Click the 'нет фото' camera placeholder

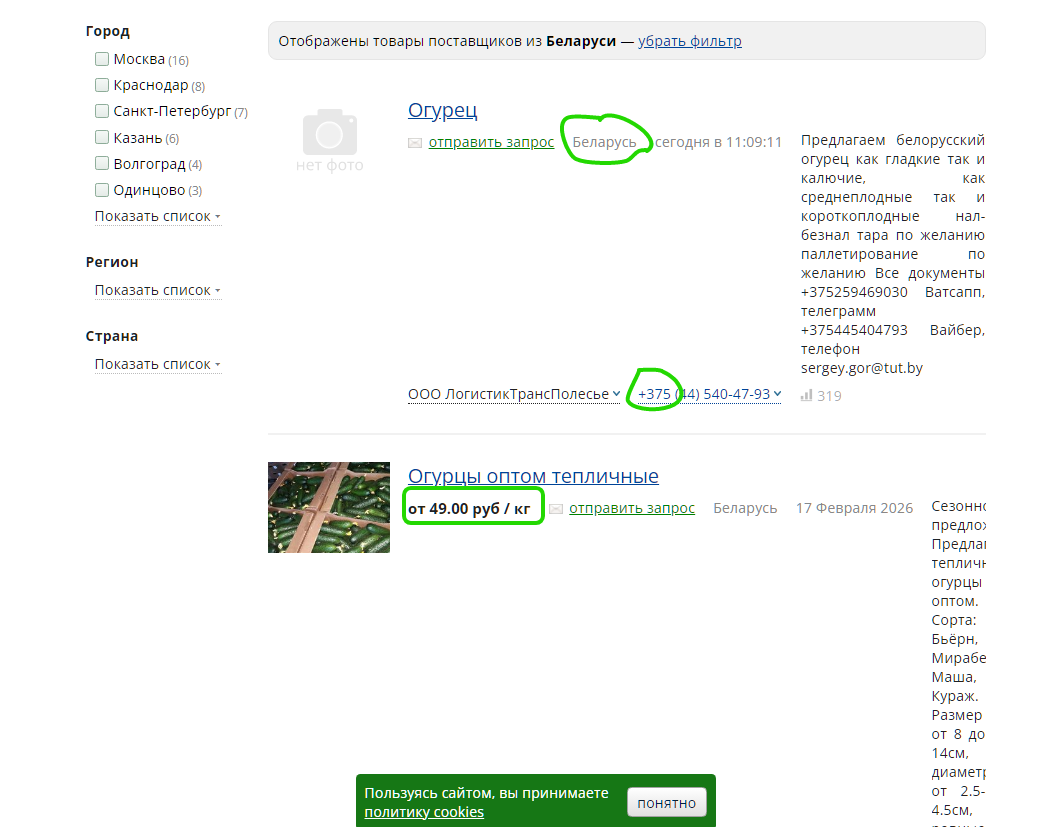click(x=329, y=139)
